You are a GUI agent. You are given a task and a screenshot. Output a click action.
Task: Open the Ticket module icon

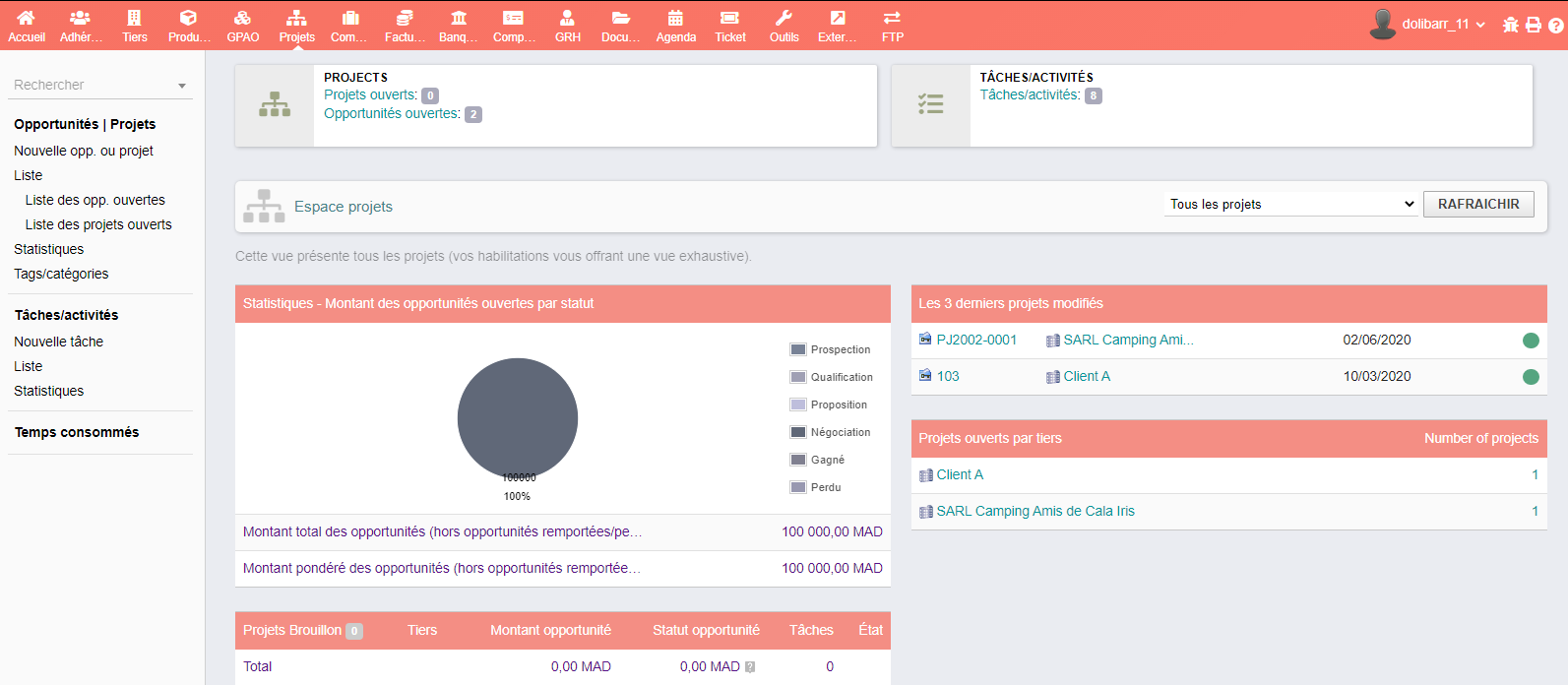click(x=729, y=18)
